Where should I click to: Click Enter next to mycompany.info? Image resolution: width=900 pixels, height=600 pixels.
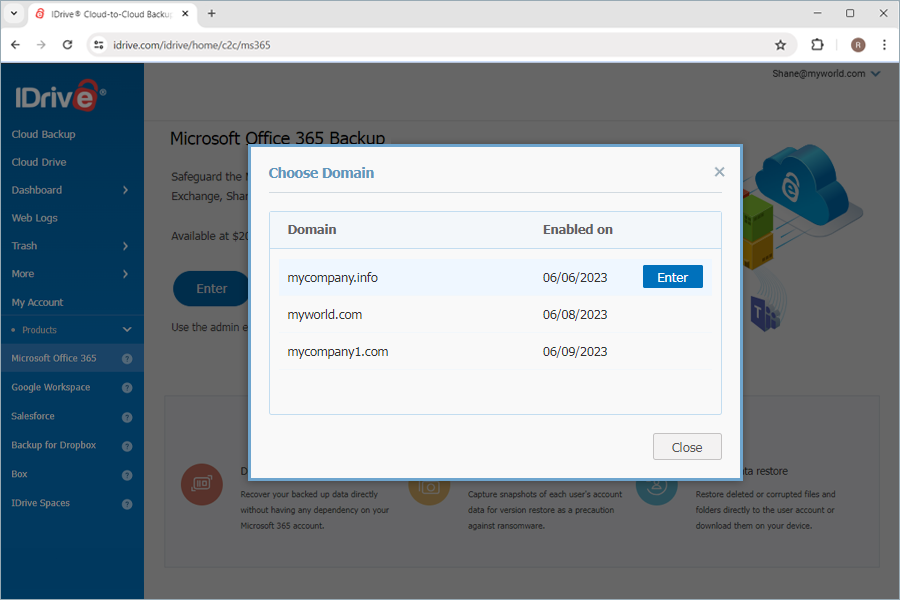[672, 276]
